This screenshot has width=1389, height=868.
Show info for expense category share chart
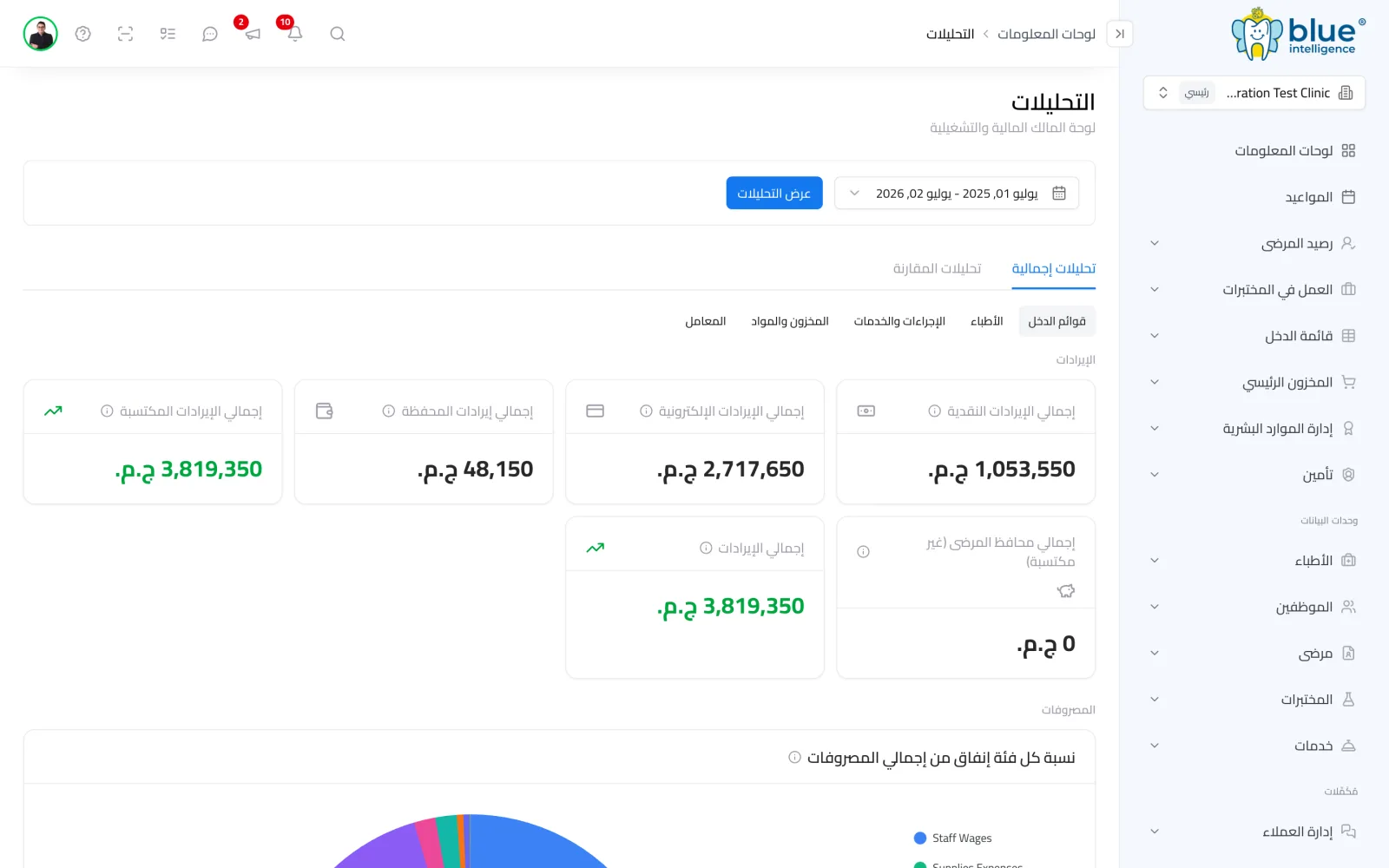pyautogui.click(x=794, y=758)
